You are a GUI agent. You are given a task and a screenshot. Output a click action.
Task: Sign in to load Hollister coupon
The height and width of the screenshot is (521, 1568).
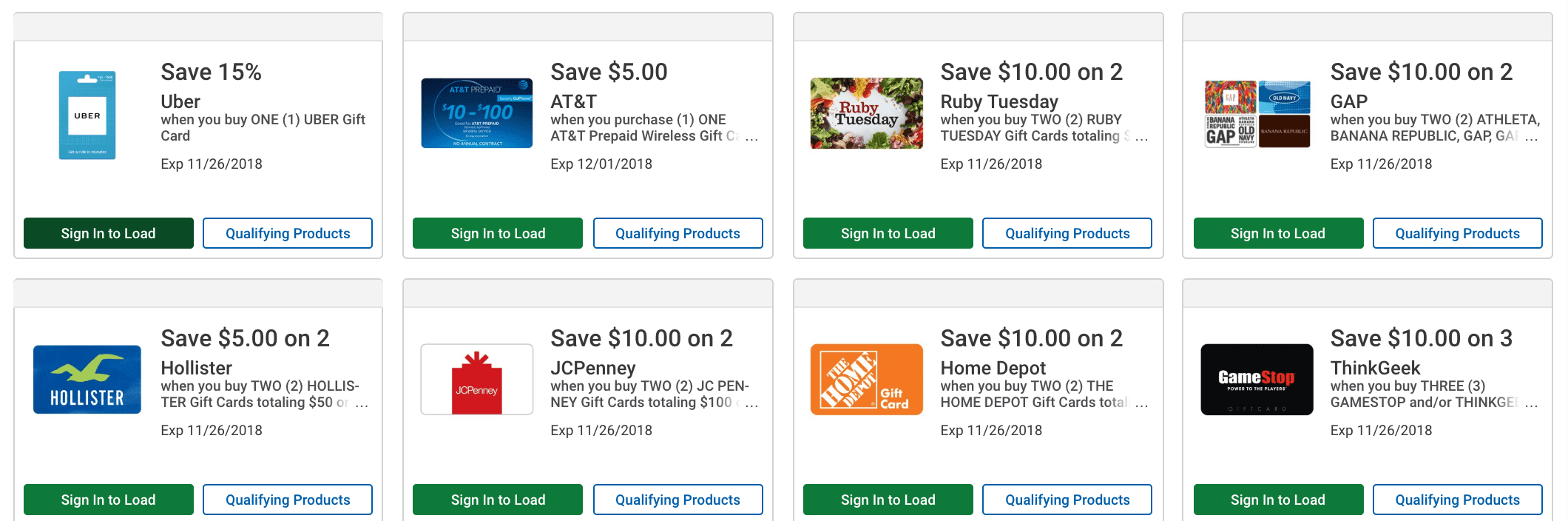(x=109, y=500)
